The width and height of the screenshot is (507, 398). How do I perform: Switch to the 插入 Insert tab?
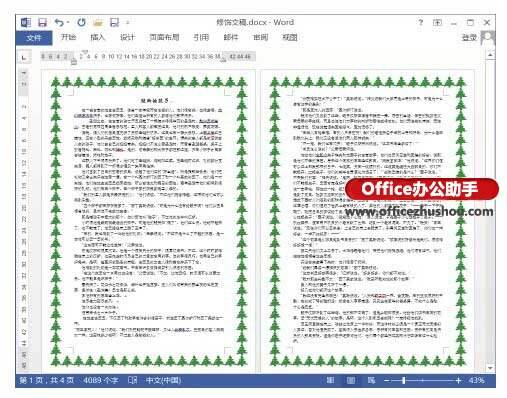pyautogui.click(x=98, y=37)
